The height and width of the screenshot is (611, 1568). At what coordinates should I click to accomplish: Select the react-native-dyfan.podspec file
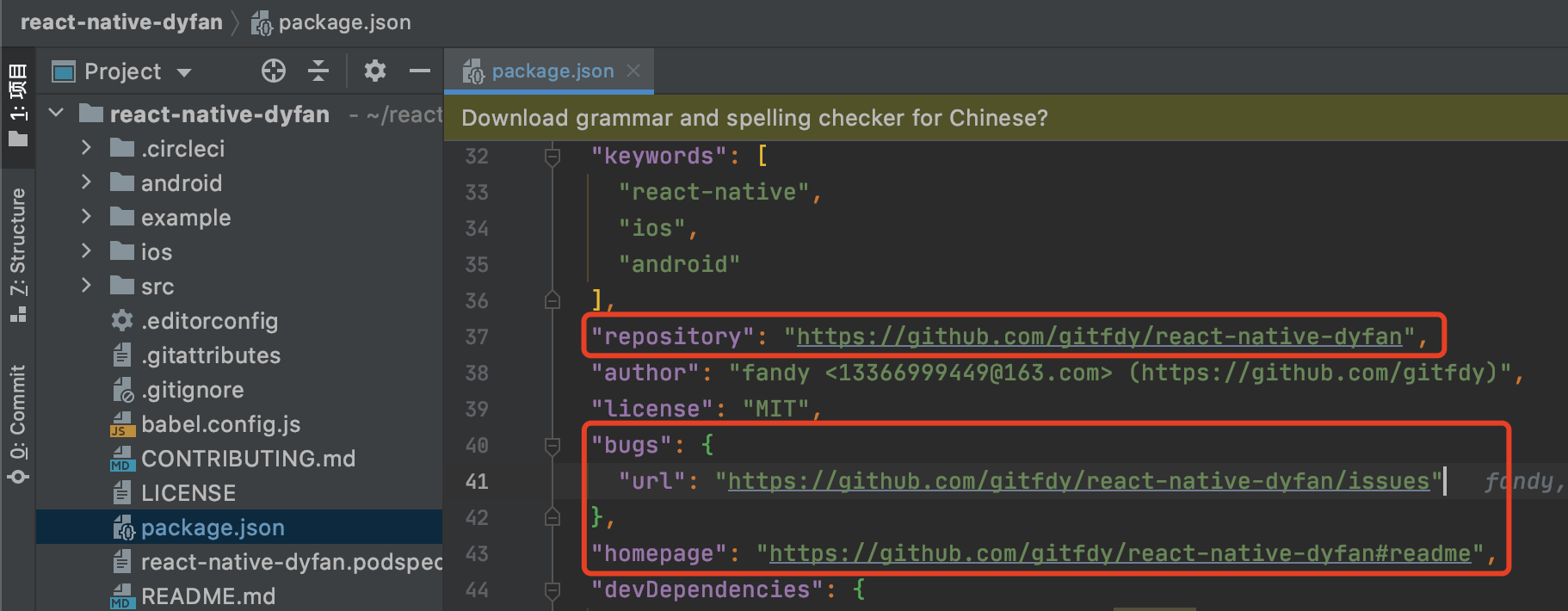(239, 562)
